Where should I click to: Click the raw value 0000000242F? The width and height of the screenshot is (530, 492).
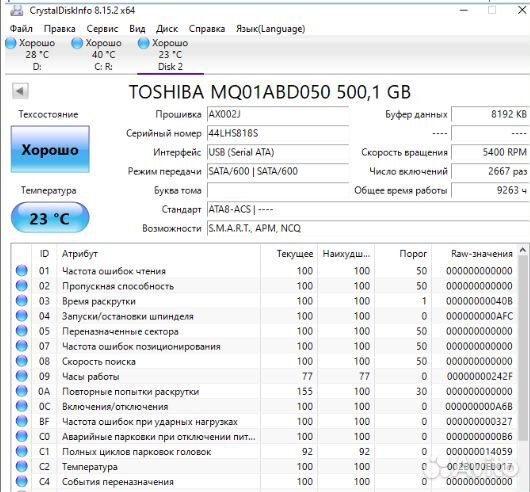[x=479, y=376]
